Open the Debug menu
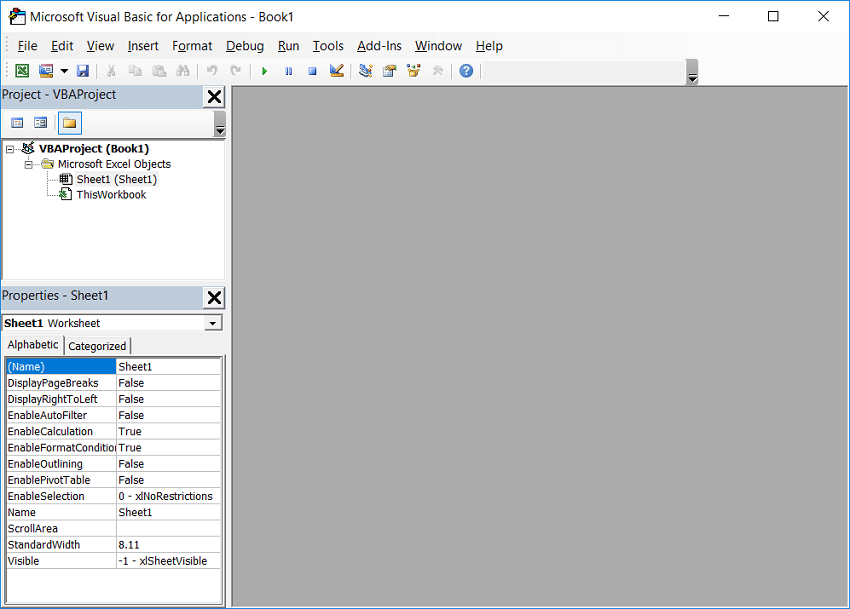Image resolution: width=850 pixels, height=609 pixels. pos(245,46)
